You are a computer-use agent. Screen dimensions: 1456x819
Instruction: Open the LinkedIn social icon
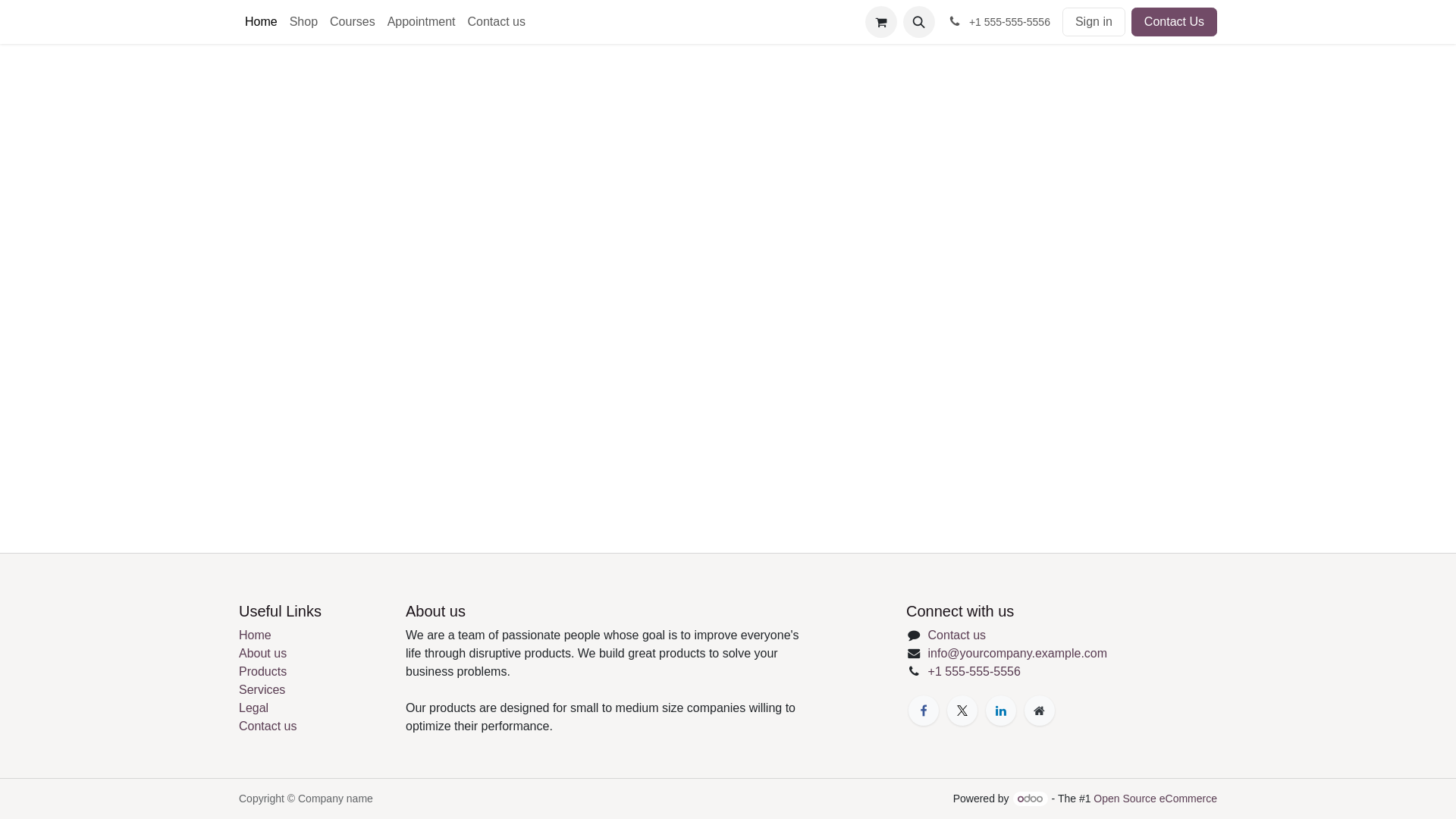click(1000, 711)
